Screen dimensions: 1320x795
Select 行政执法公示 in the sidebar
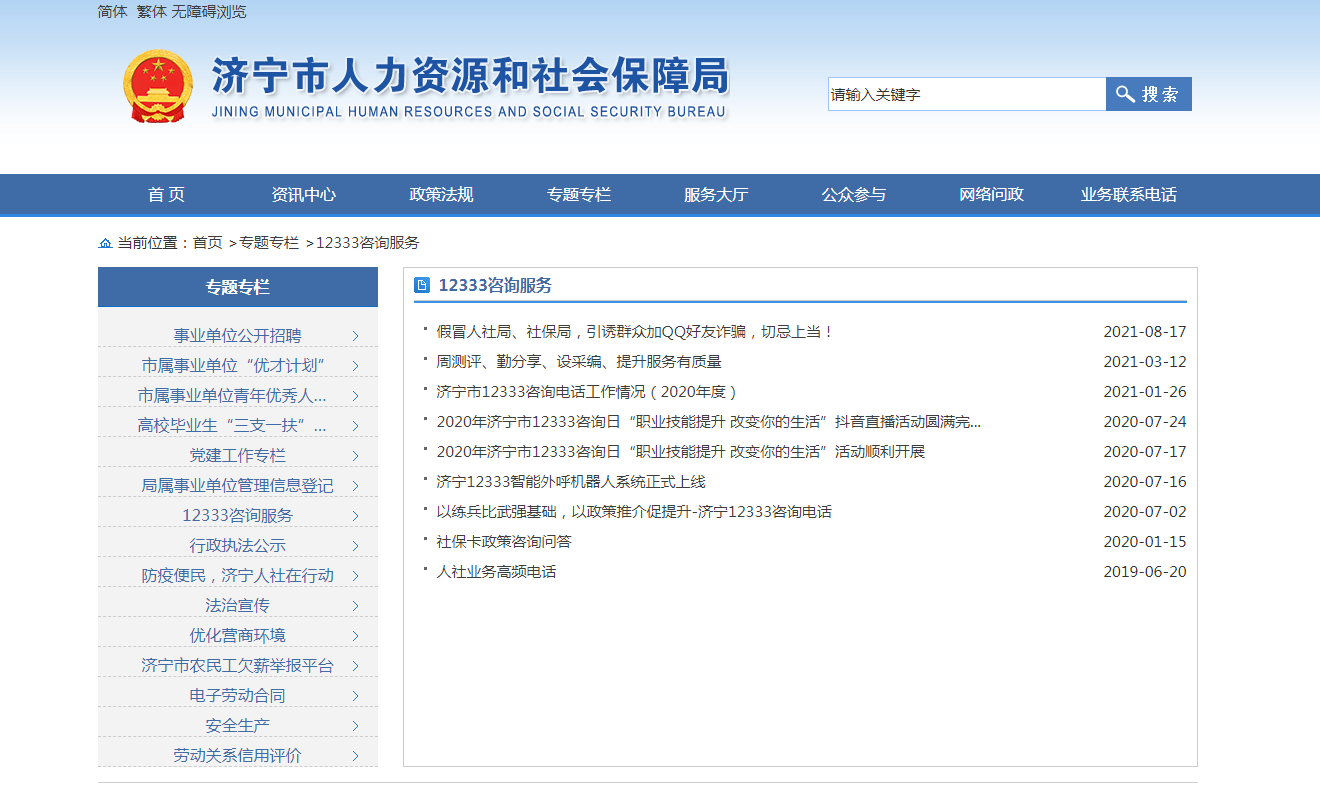tap(237, 546)
